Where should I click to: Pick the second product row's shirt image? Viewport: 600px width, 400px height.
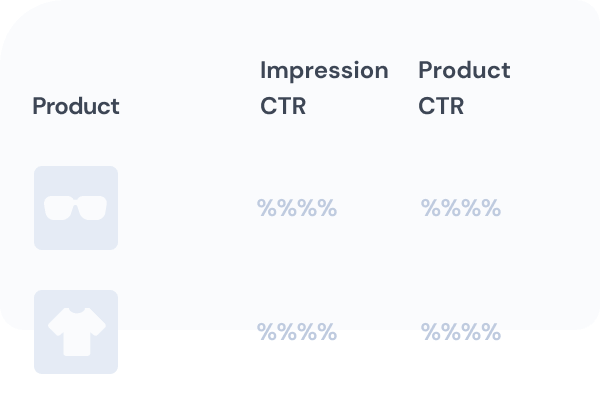click(76, 332)
